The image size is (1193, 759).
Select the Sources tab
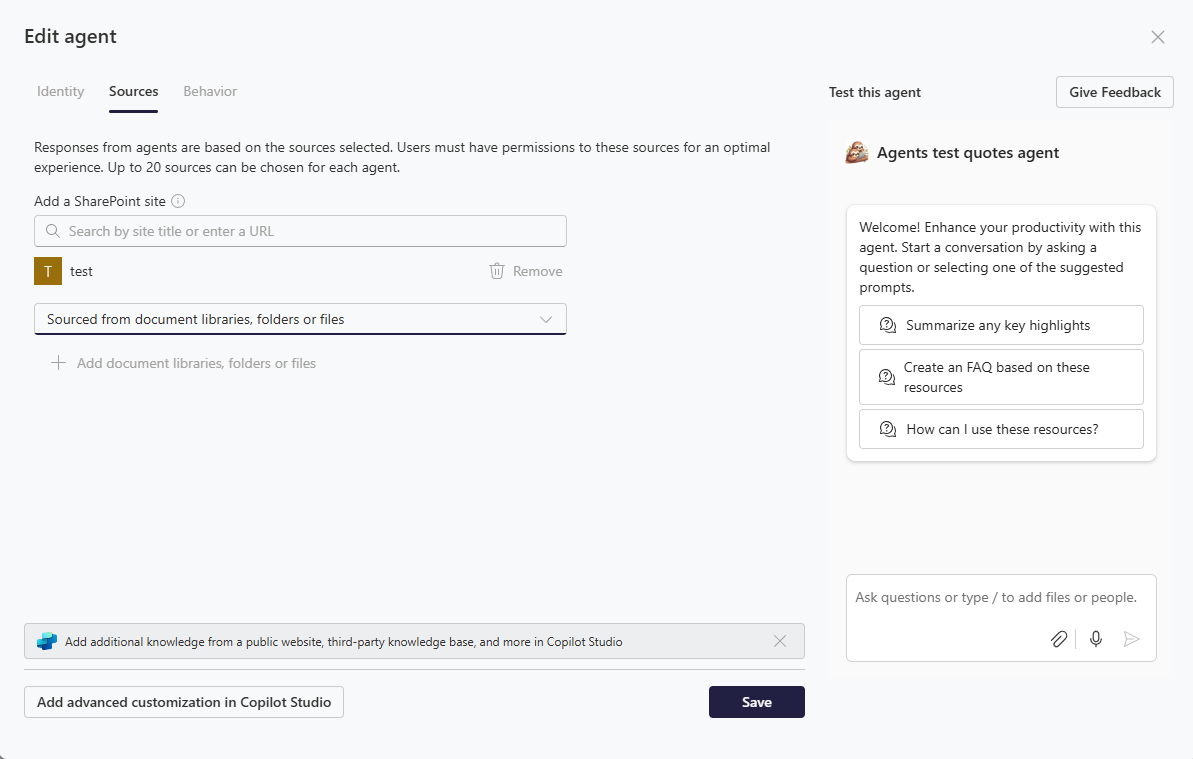click(x=133, y=91)
